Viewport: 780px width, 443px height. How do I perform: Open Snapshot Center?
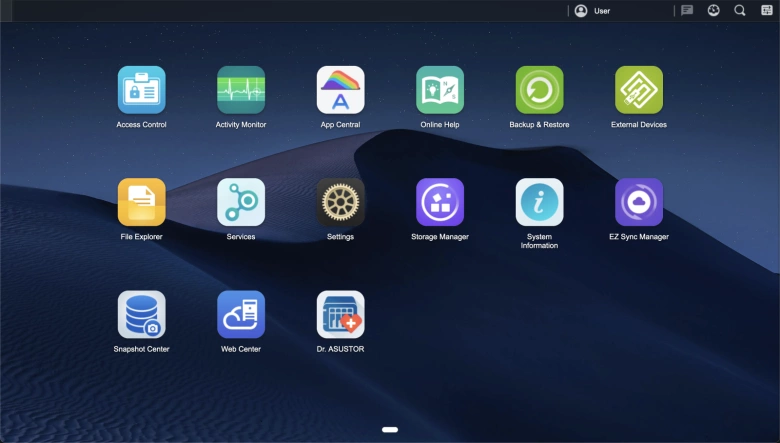tap(141, 315)
